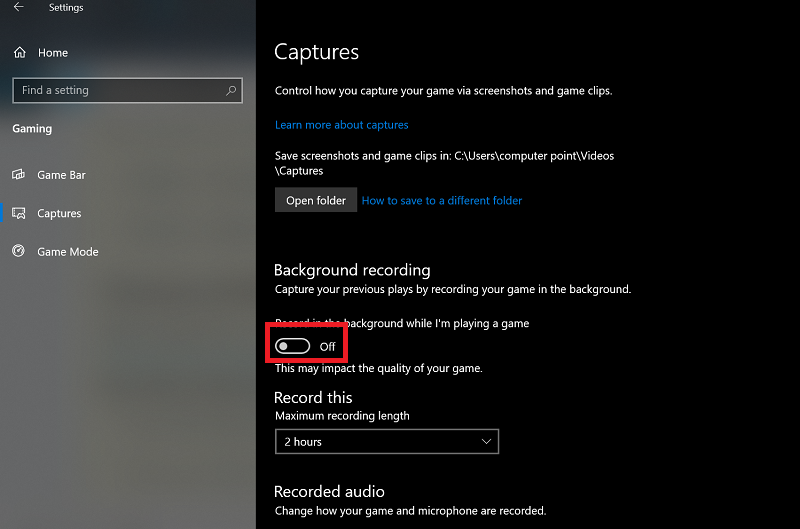The image size is (800, 529).
Task: Go to the Home label in sidebar
Action: pos(53,53)
